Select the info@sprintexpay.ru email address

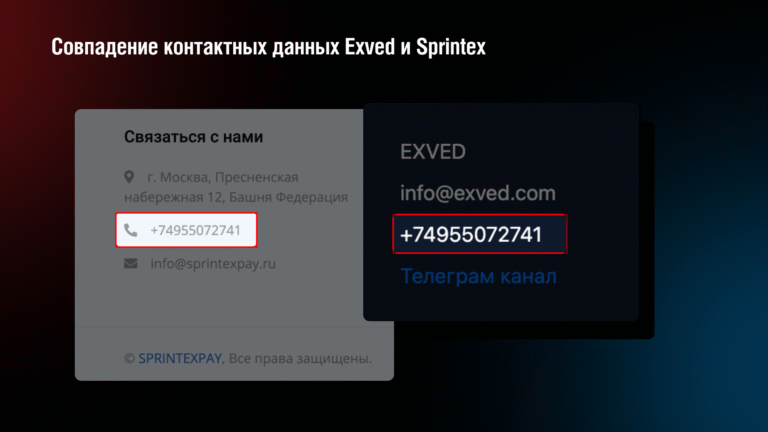(213, 264)
